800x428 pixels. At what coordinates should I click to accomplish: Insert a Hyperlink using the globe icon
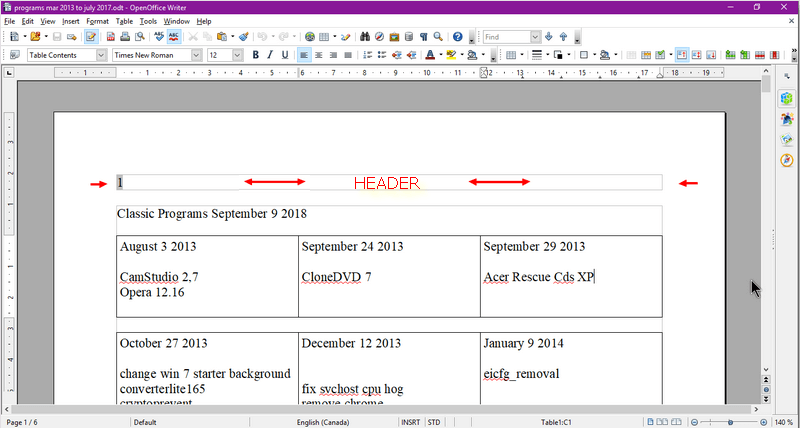(x=310, y=37)
